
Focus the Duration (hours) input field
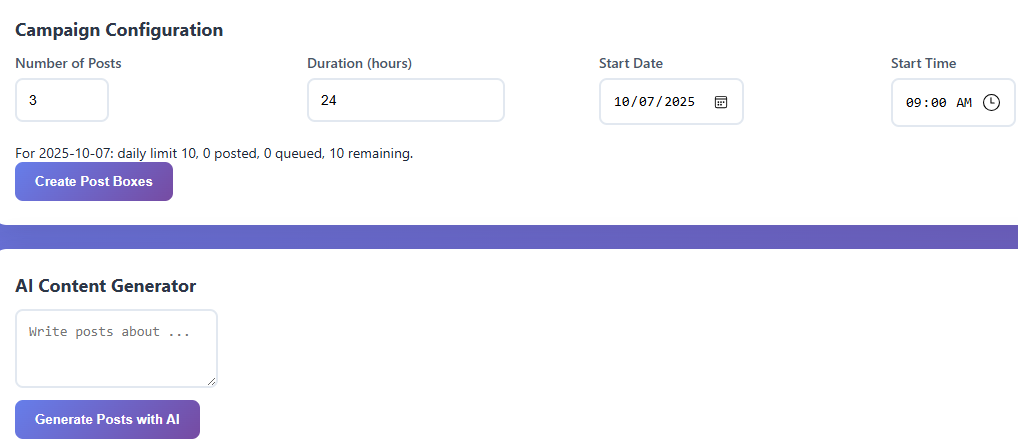(405, 101)
